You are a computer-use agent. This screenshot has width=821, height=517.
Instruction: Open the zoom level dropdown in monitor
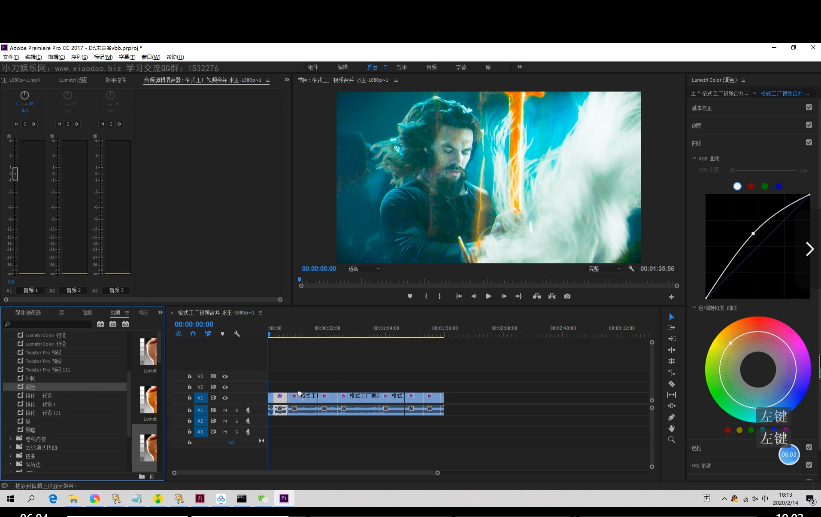(x=363, y=269)
